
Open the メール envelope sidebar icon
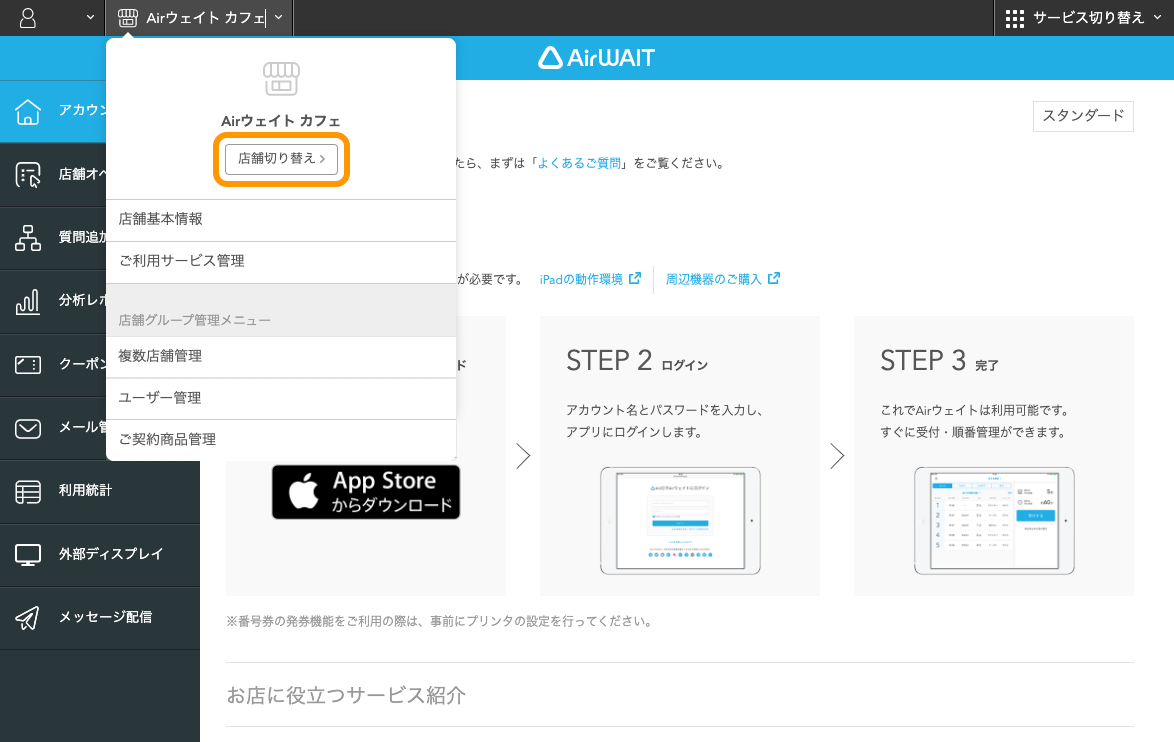coord(28,428)
